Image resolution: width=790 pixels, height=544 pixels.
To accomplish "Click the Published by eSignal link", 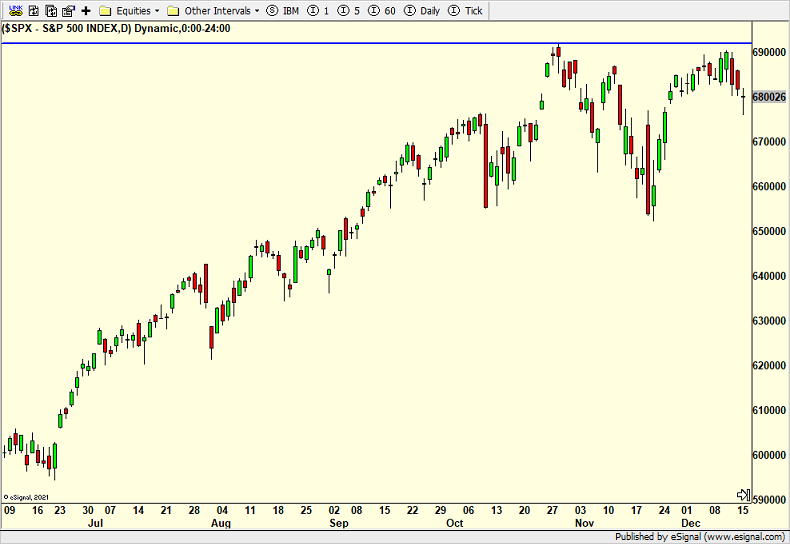I will click(700, 536).
